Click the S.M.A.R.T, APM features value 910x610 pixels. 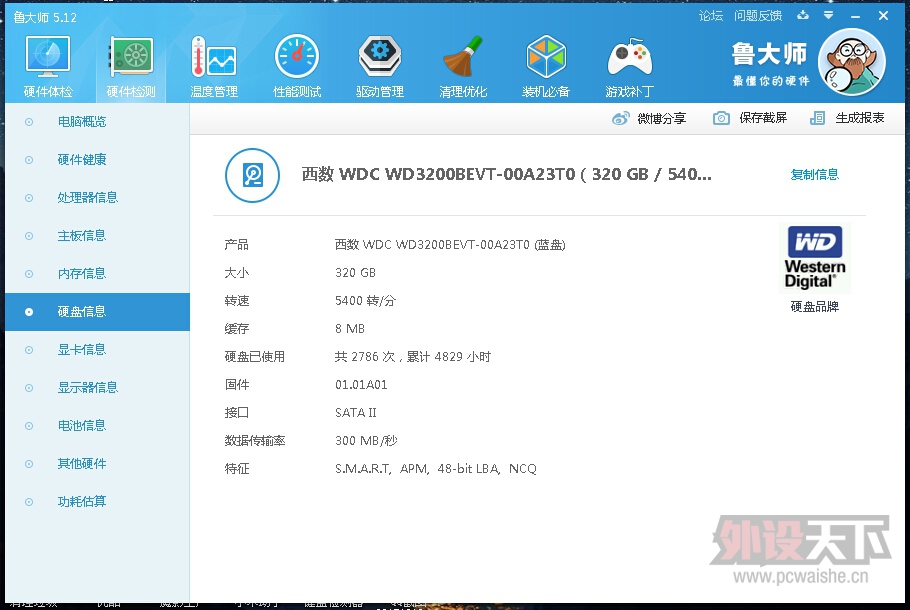pyautogui.click(x=436, y=468)
